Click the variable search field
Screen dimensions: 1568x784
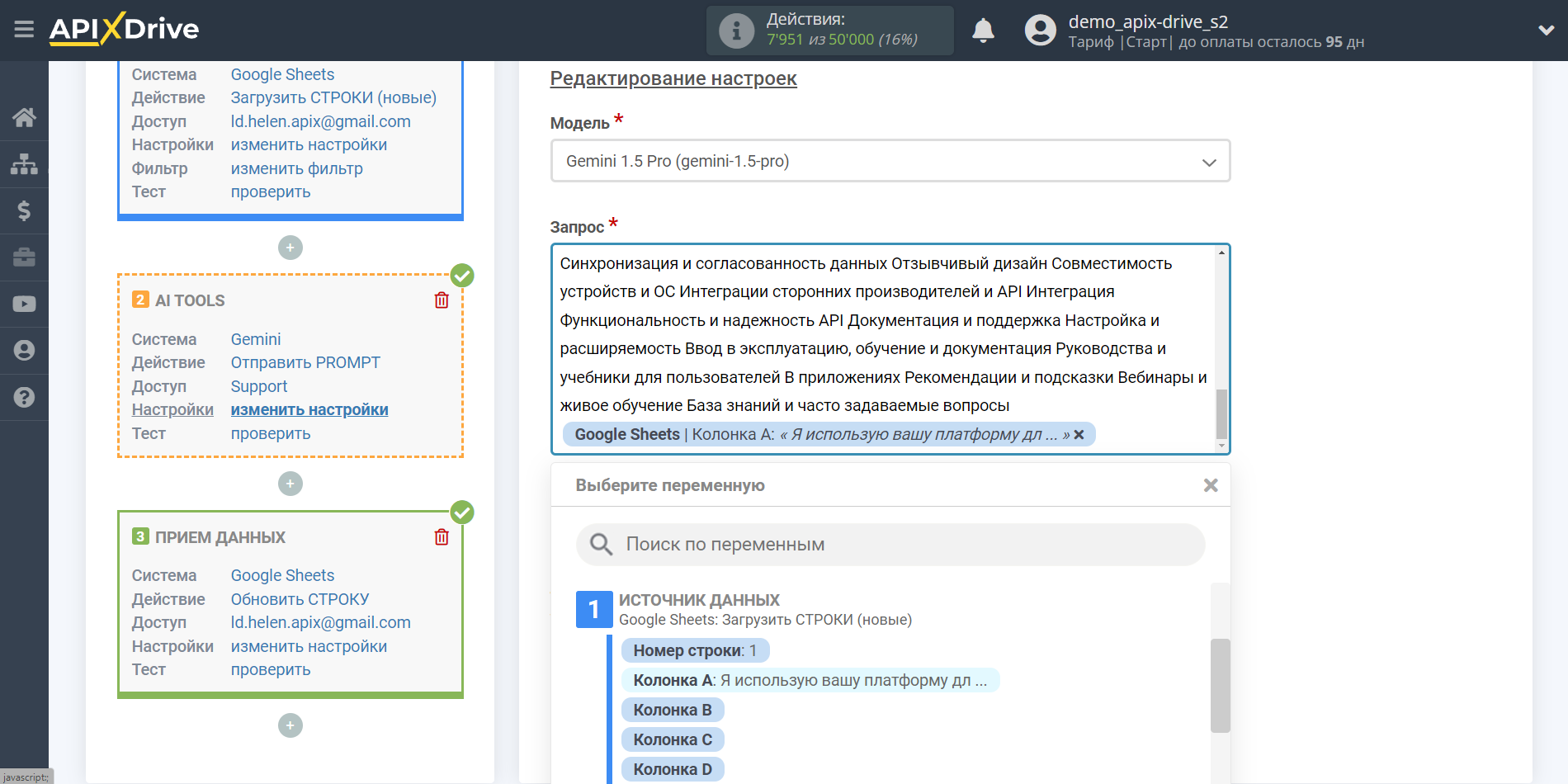[x=890, y=545]
